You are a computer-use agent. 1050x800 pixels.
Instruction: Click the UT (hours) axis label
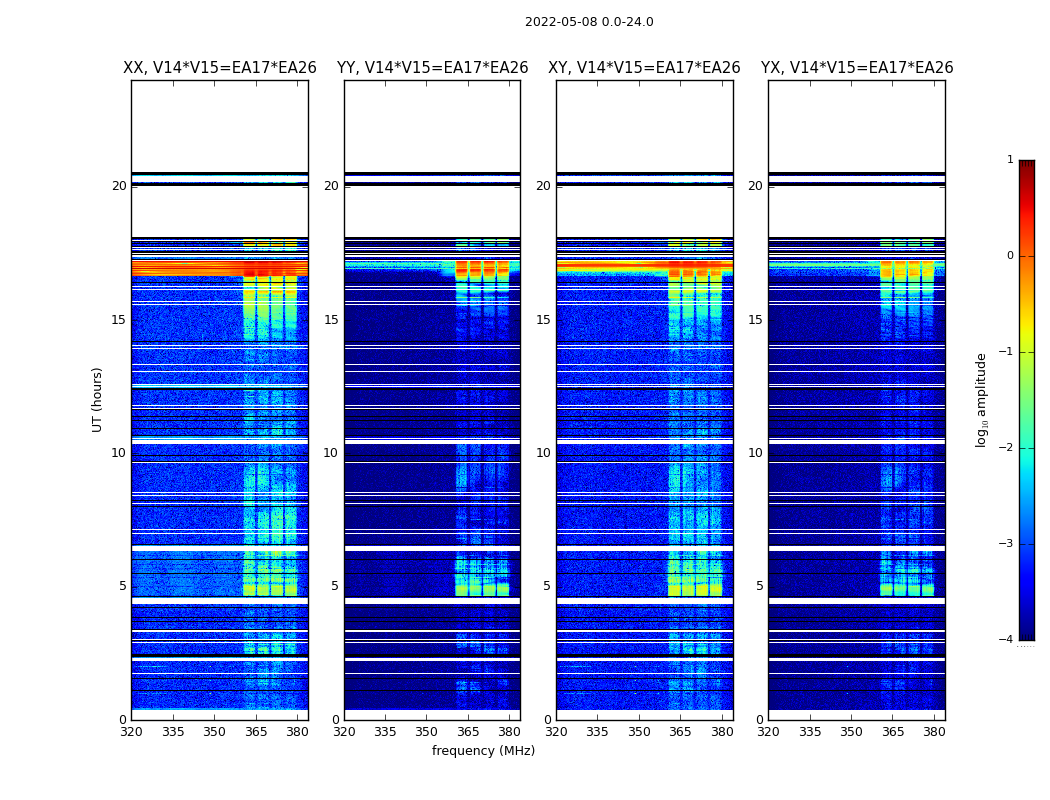(x=98, y=399)
